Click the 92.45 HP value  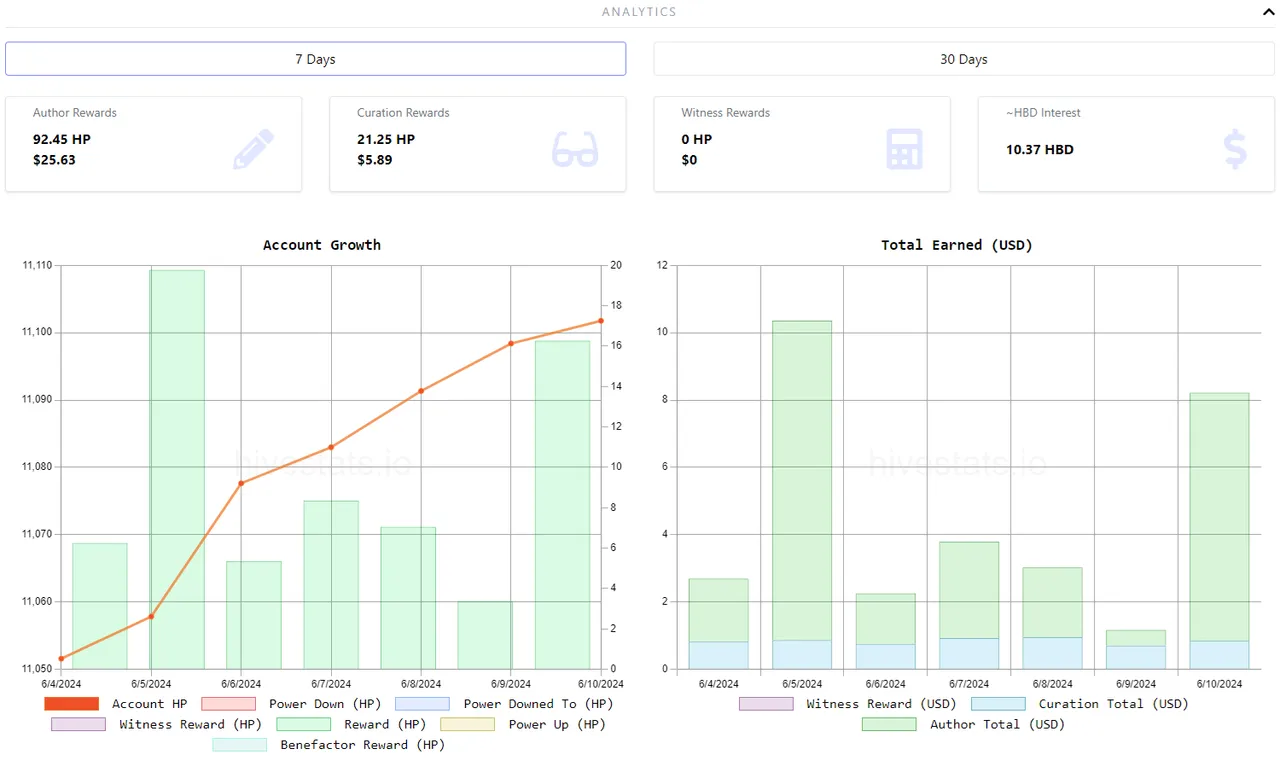pos(62,140)
